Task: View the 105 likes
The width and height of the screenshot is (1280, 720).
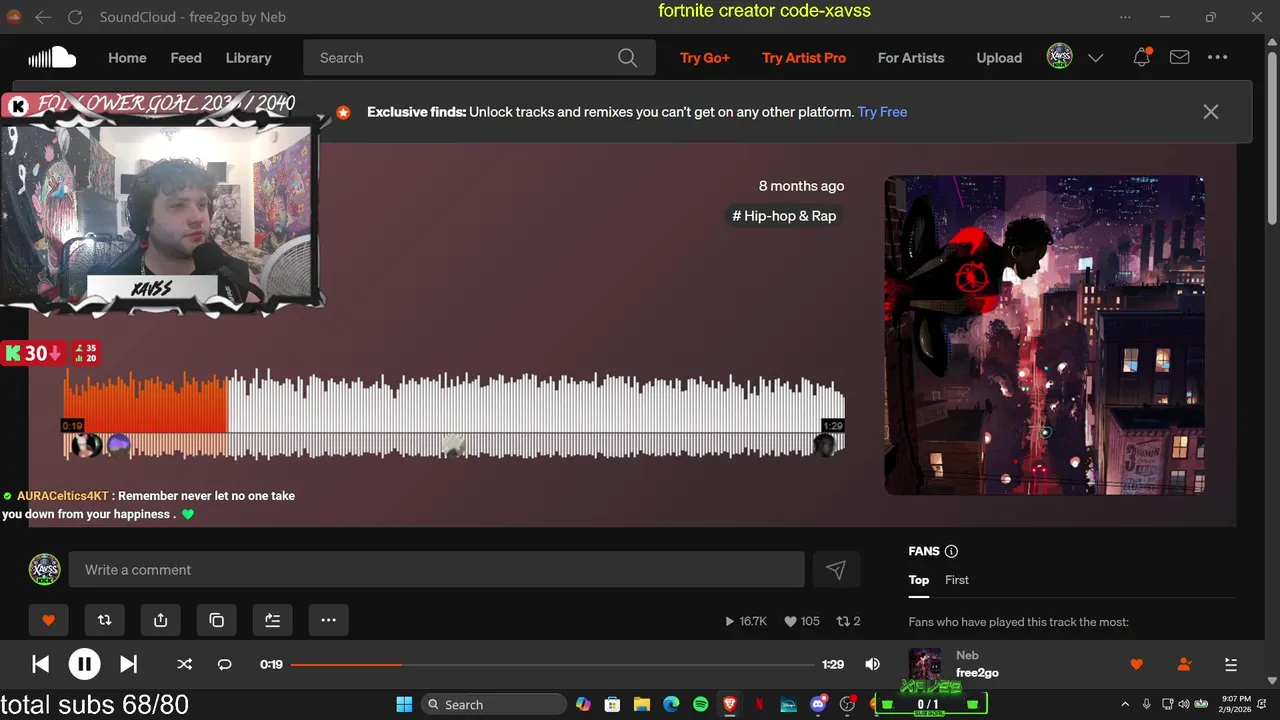Action: pyautogui.click(x=802, y=621)
